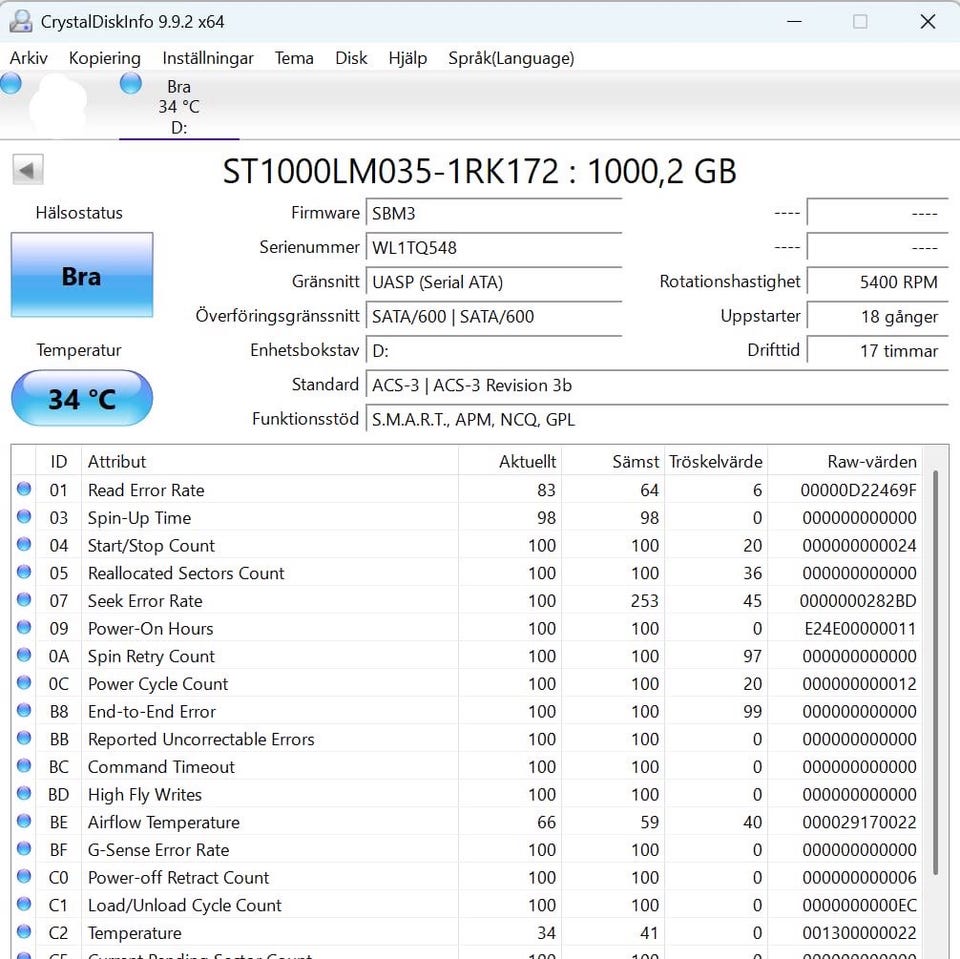
Task: Click the Uppstarter value 18 gånger
Action: click(x=878, y=316)
